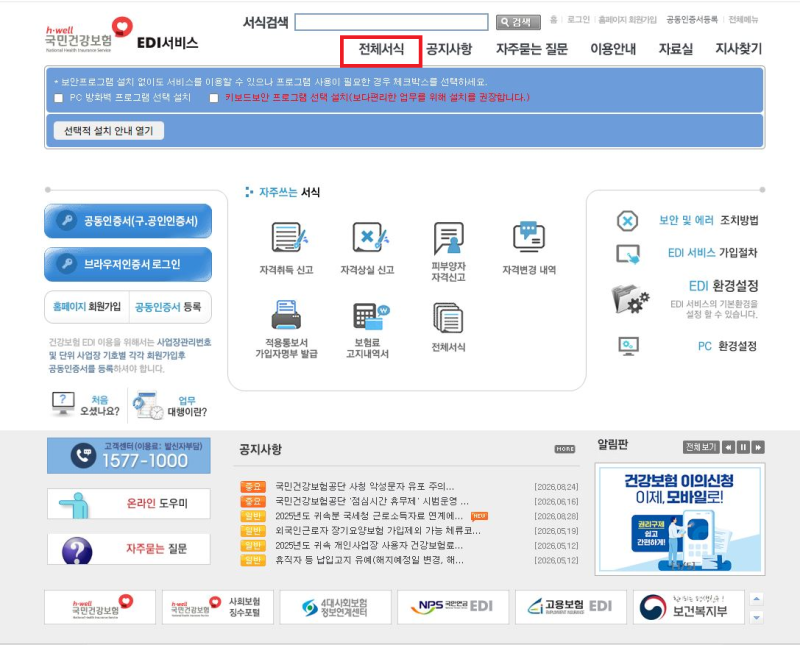Click the 고객센터 phone icon

pos(84,455)
